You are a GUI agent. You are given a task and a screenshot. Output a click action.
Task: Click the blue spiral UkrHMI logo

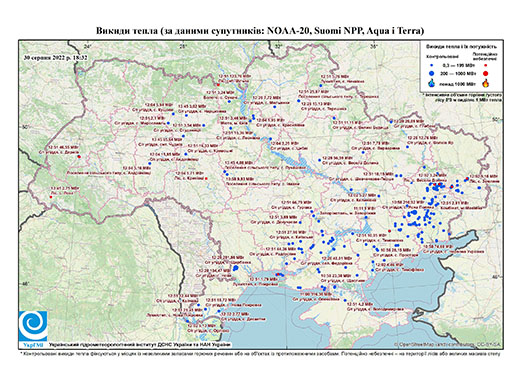pos(33,326)
